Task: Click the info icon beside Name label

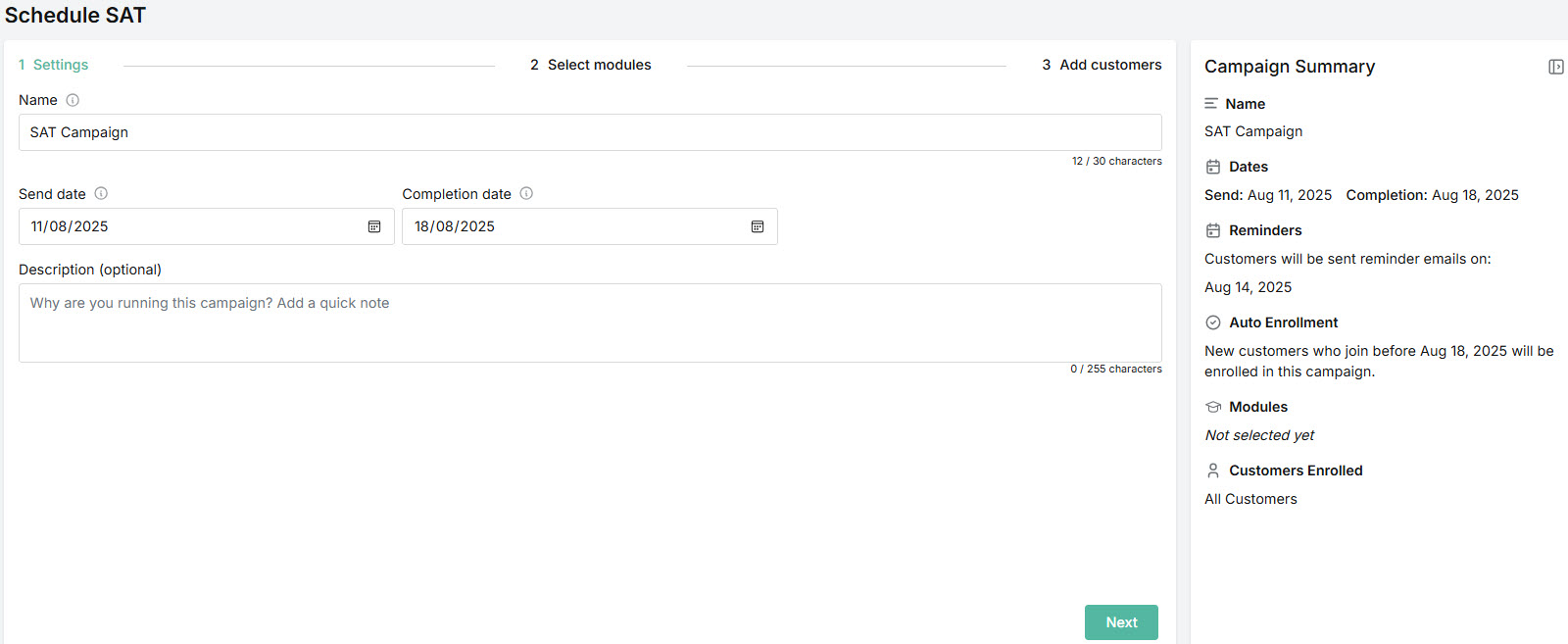Action: pos(73,100)
